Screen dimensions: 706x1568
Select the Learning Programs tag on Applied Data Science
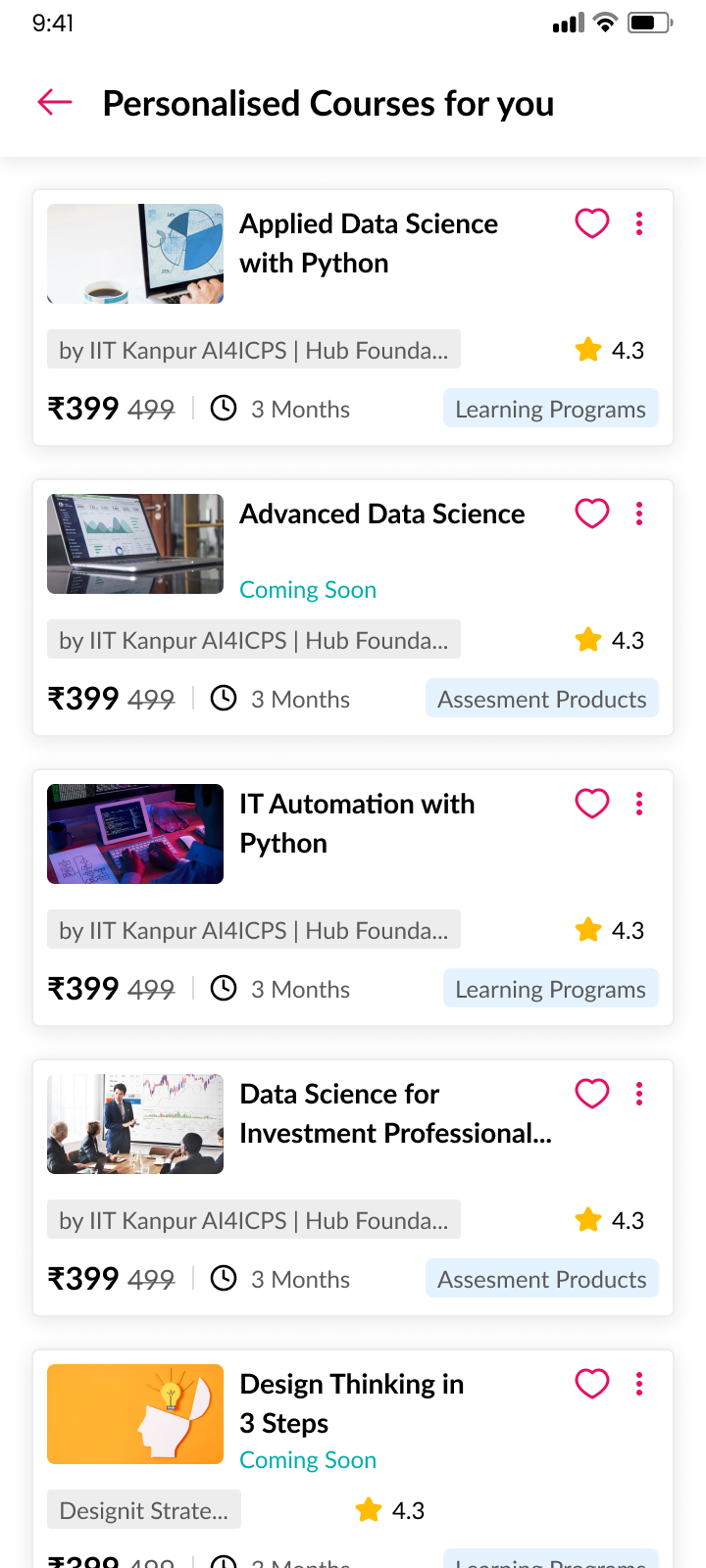550,409
